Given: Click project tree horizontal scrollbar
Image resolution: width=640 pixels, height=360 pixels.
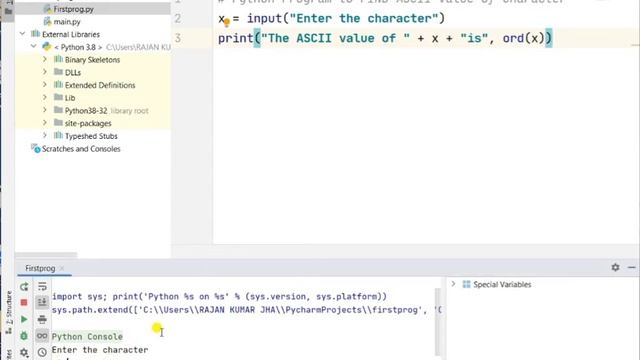Looking at the screenshot, I should pyautogui.click(x=46, y=255).
